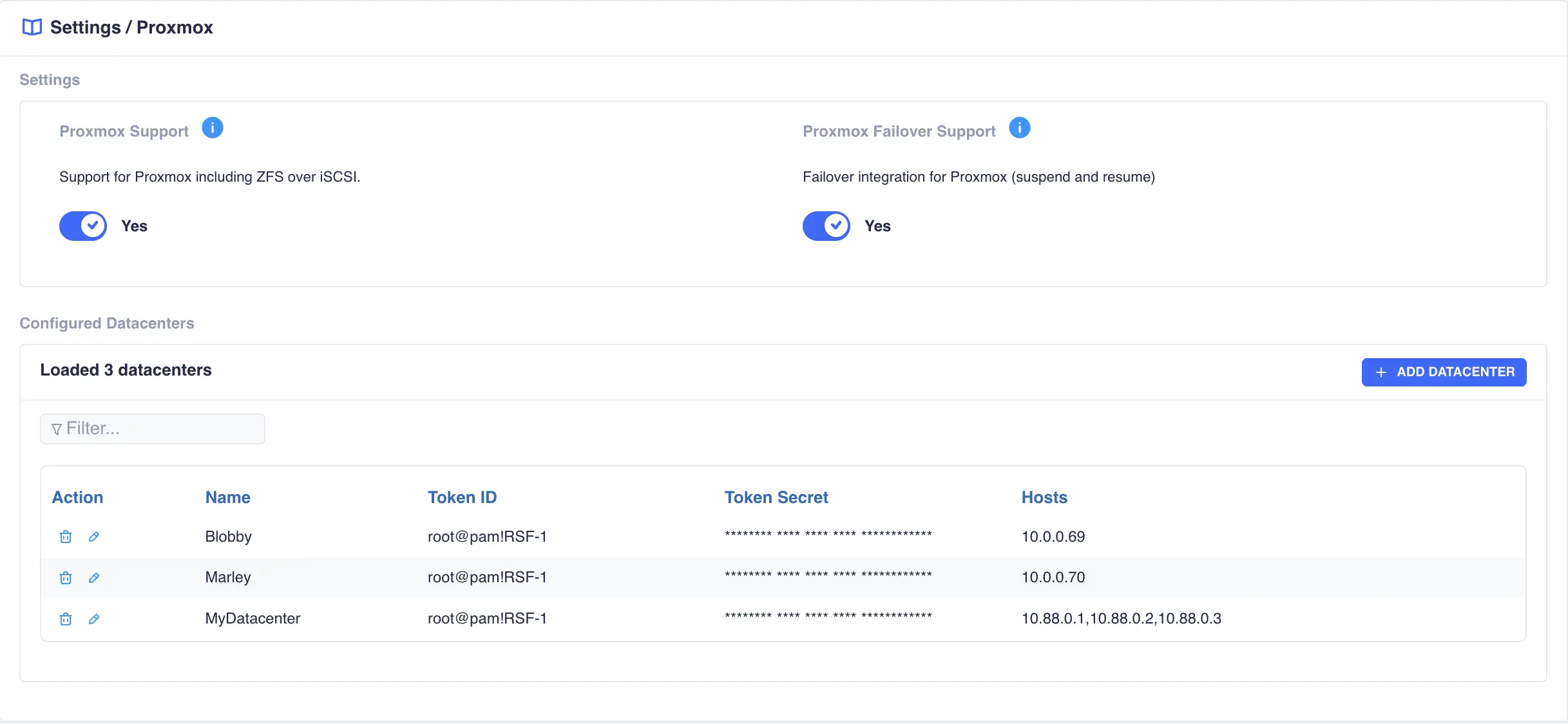Click MyDatacenter's root@pam!RSF-1 token ID
Image resolution: width=1568 pixels, height=724 pixels.
[x=487, y=618]
